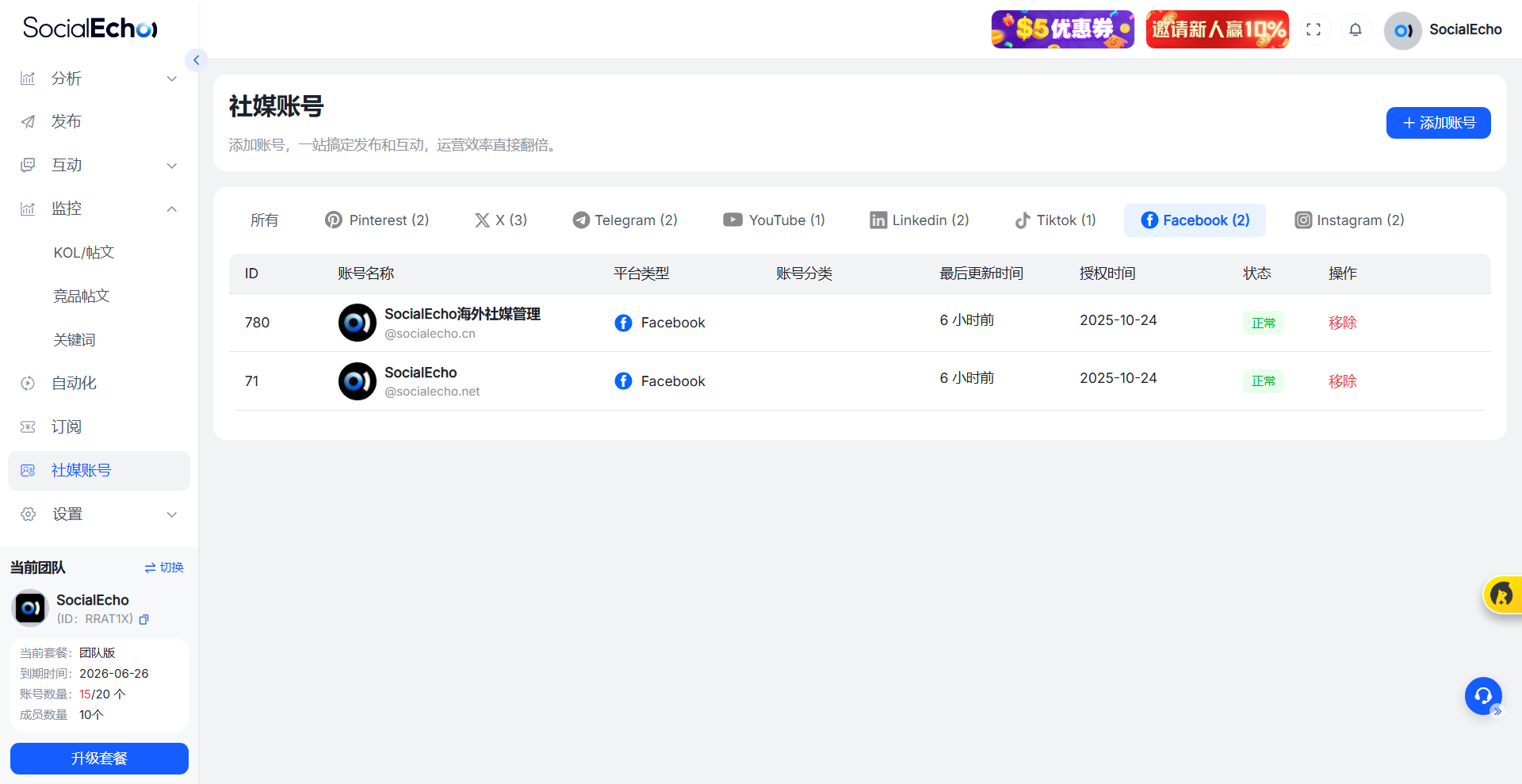Image resolution: width=1522 pixels, height=784 pixels.
Task: Click Facebook icon in row 71
Action: pyautogui.click(x=623, y=381)
